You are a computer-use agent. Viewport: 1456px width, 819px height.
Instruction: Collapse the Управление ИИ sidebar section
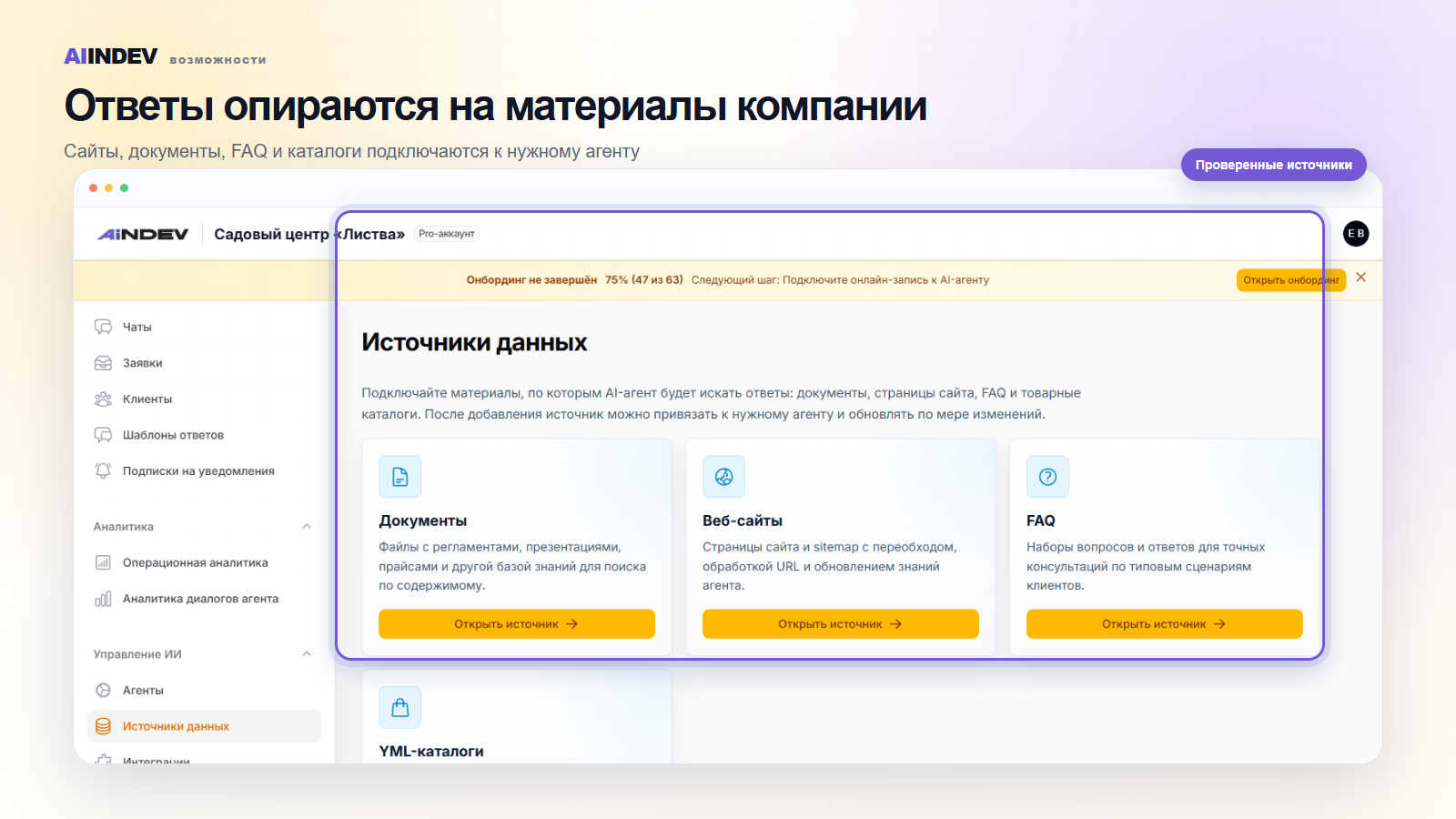click(307, 653)
